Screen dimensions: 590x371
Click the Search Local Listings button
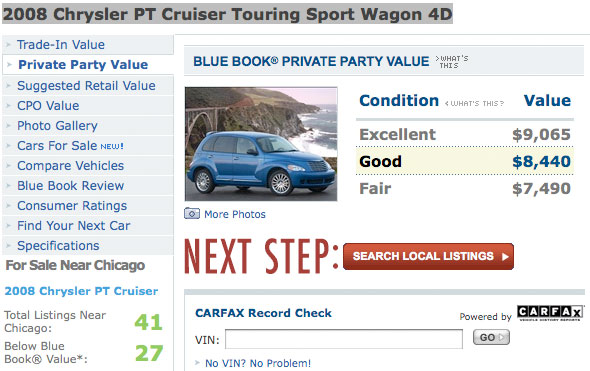point(428,257)
